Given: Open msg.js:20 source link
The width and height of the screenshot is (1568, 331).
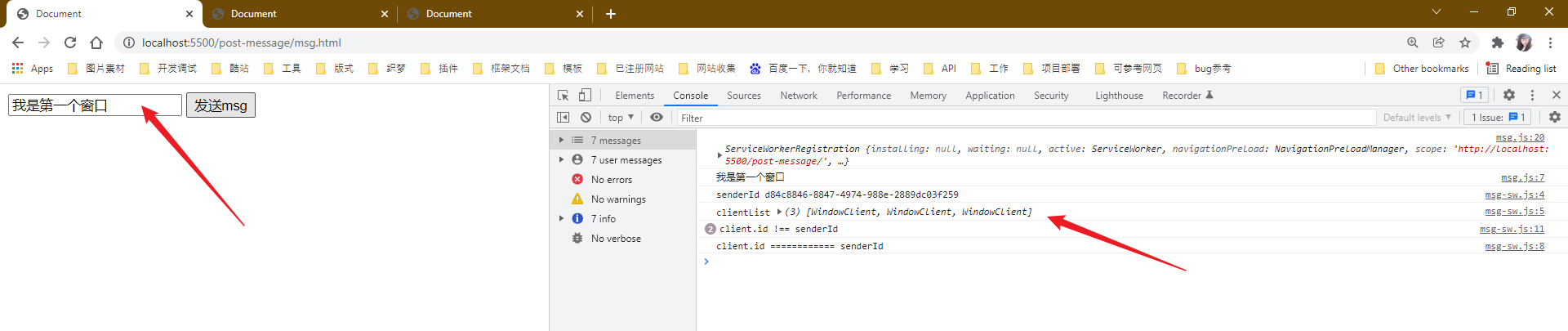Looking at the screenshot, I should 1520,137.
